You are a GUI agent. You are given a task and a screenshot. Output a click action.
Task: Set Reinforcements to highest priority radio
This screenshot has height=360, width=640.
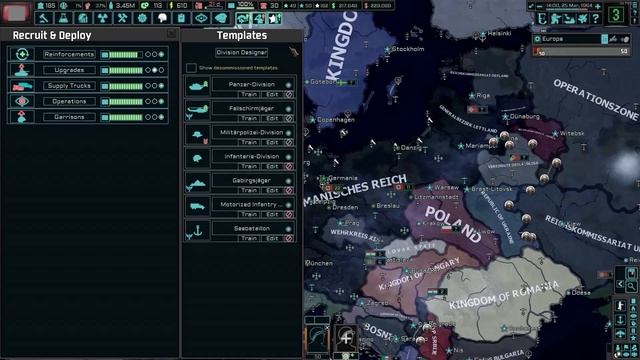pos(162,54)
